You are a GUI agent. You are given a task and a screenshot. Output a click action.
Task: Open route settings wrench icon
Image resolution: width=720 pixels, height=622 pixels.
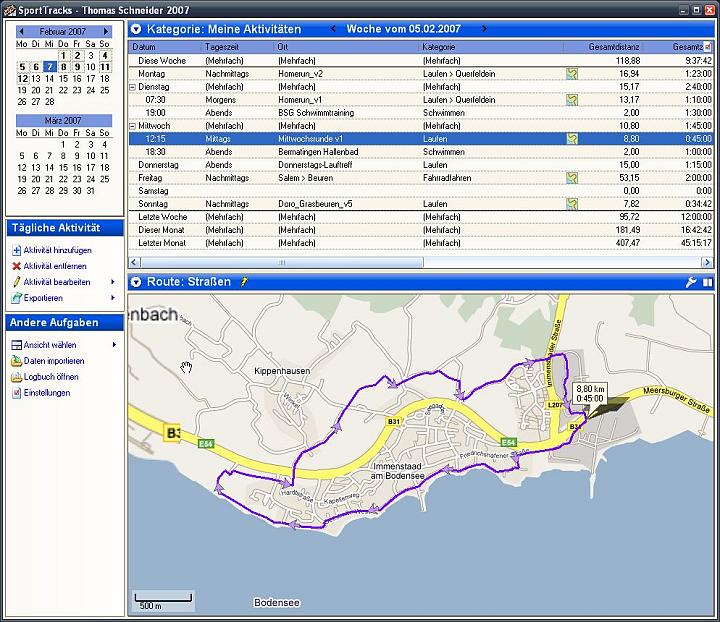coord(691,282)
